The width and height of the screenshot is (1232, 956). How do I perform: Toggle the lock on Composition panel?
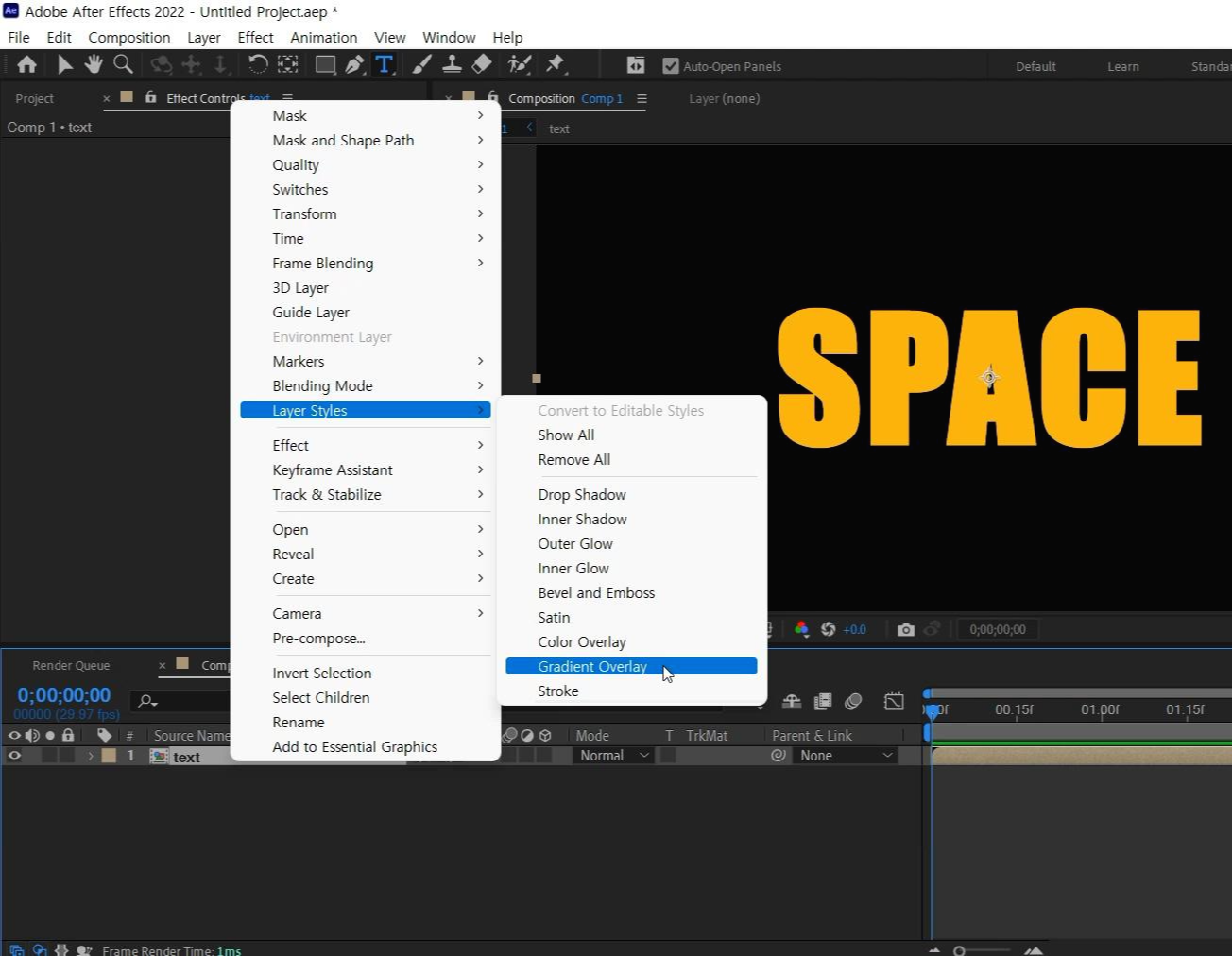(493, 97)
